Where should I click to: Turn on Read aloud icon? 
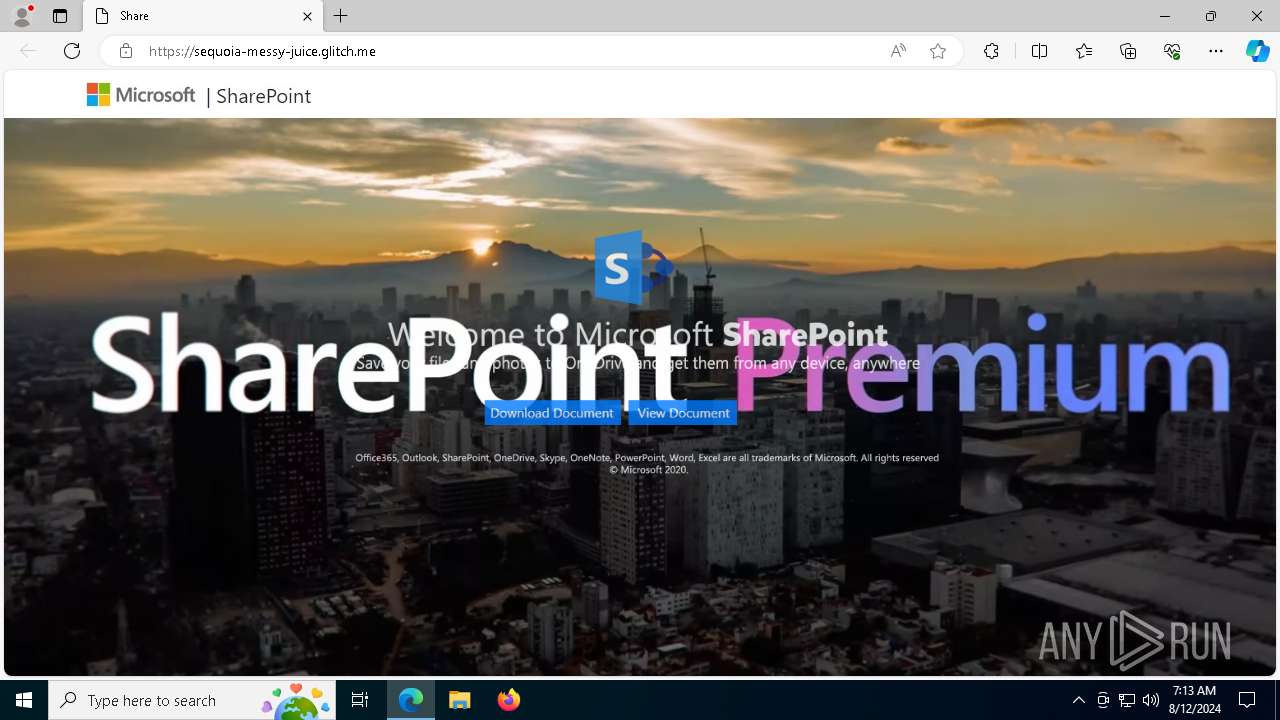pyautogui.click(x=898, y=51)
